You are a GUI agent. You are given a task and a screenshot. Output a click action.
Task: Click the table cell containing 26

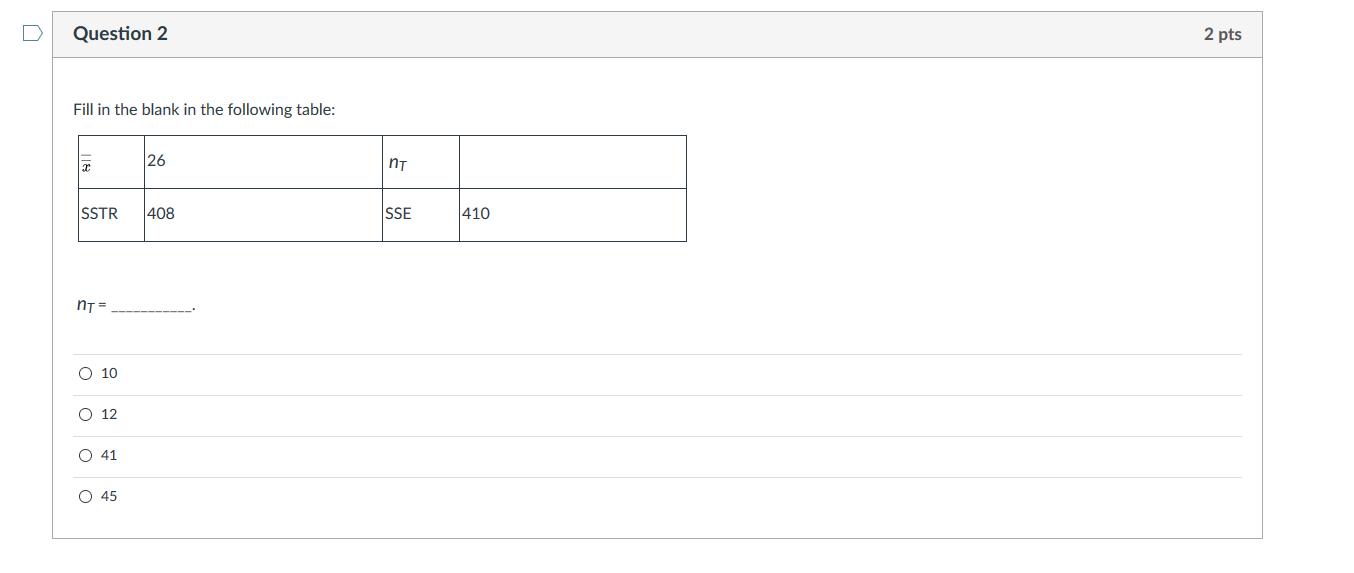pyautogui.click(x=263, y=162)
